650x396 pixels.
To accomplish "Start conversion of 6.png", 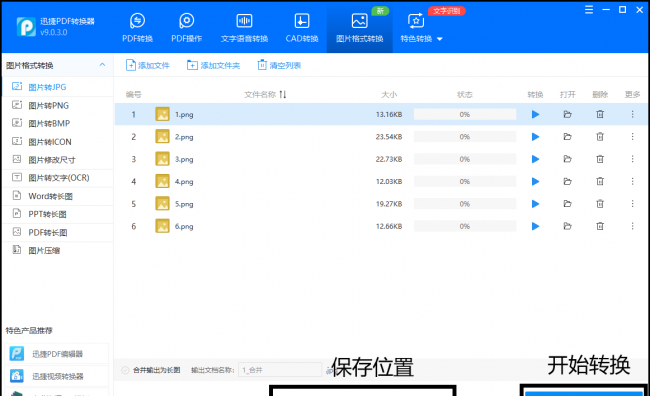I will click(x=535, y=226).
